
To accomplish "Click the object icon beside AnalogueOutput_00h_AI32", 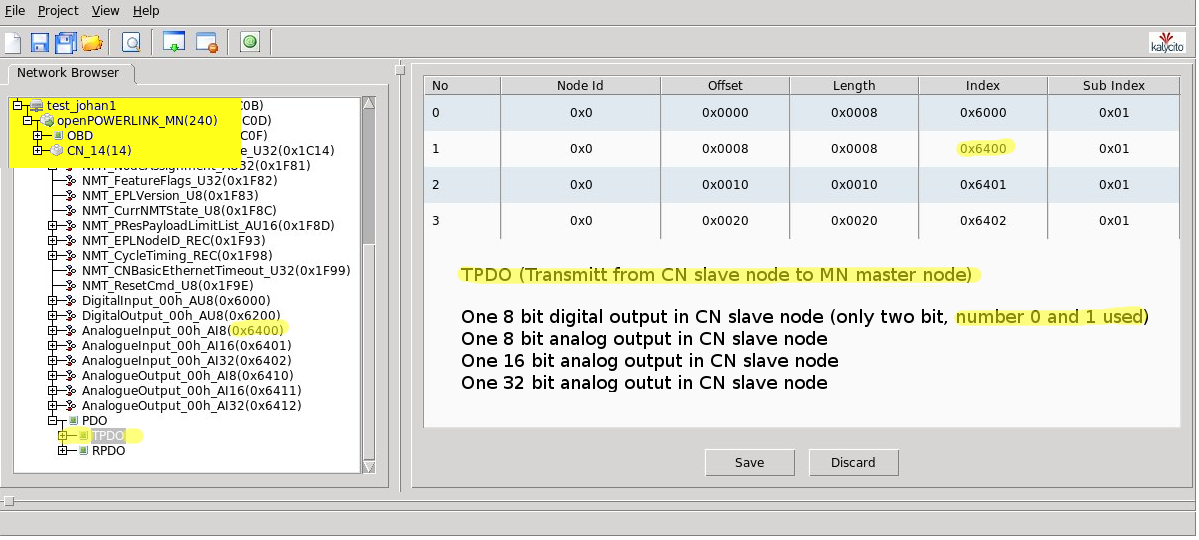I will [71, 406].
